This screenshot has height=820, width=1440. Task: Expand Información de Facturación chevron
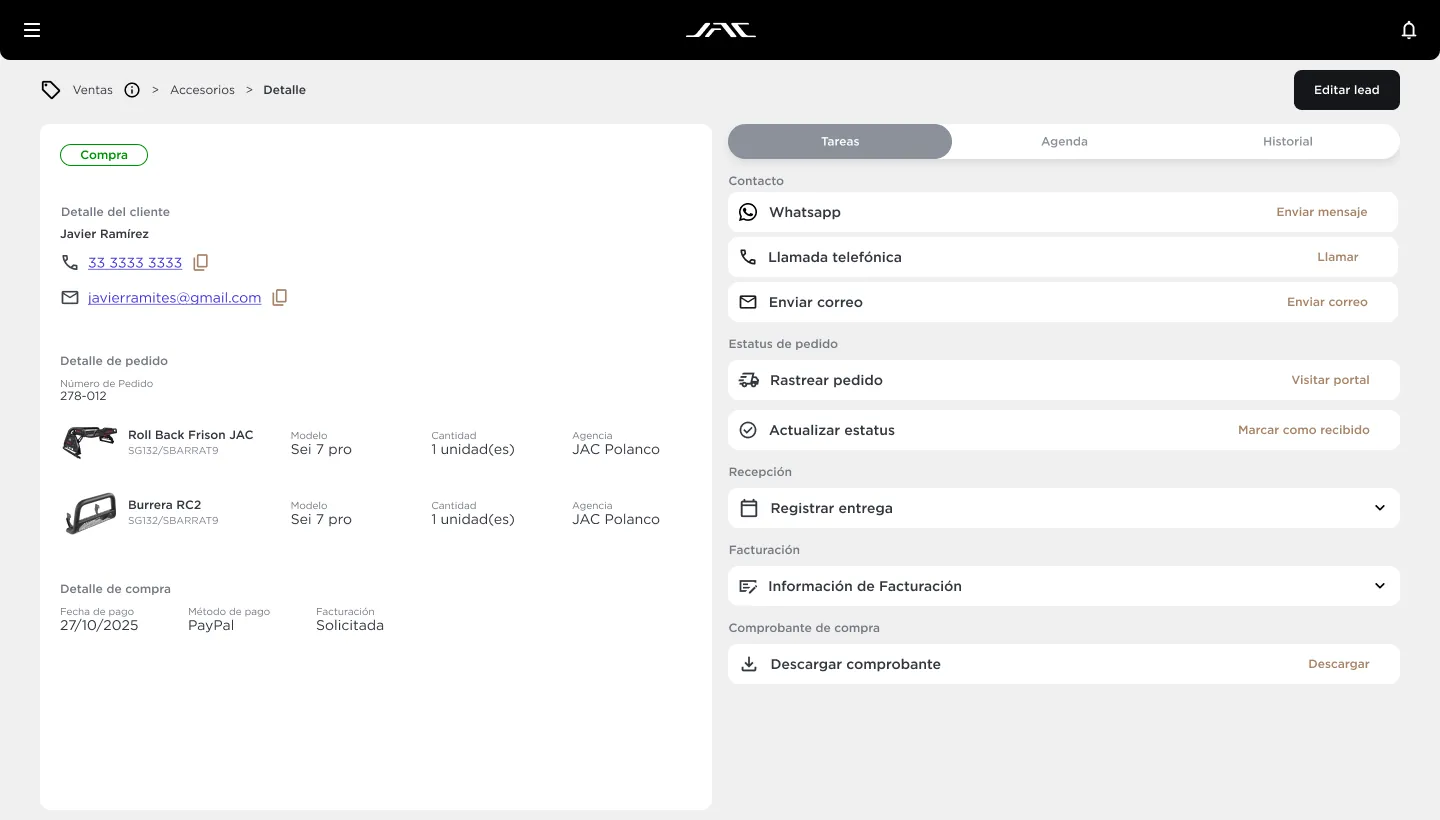(x=1380, y=586)
